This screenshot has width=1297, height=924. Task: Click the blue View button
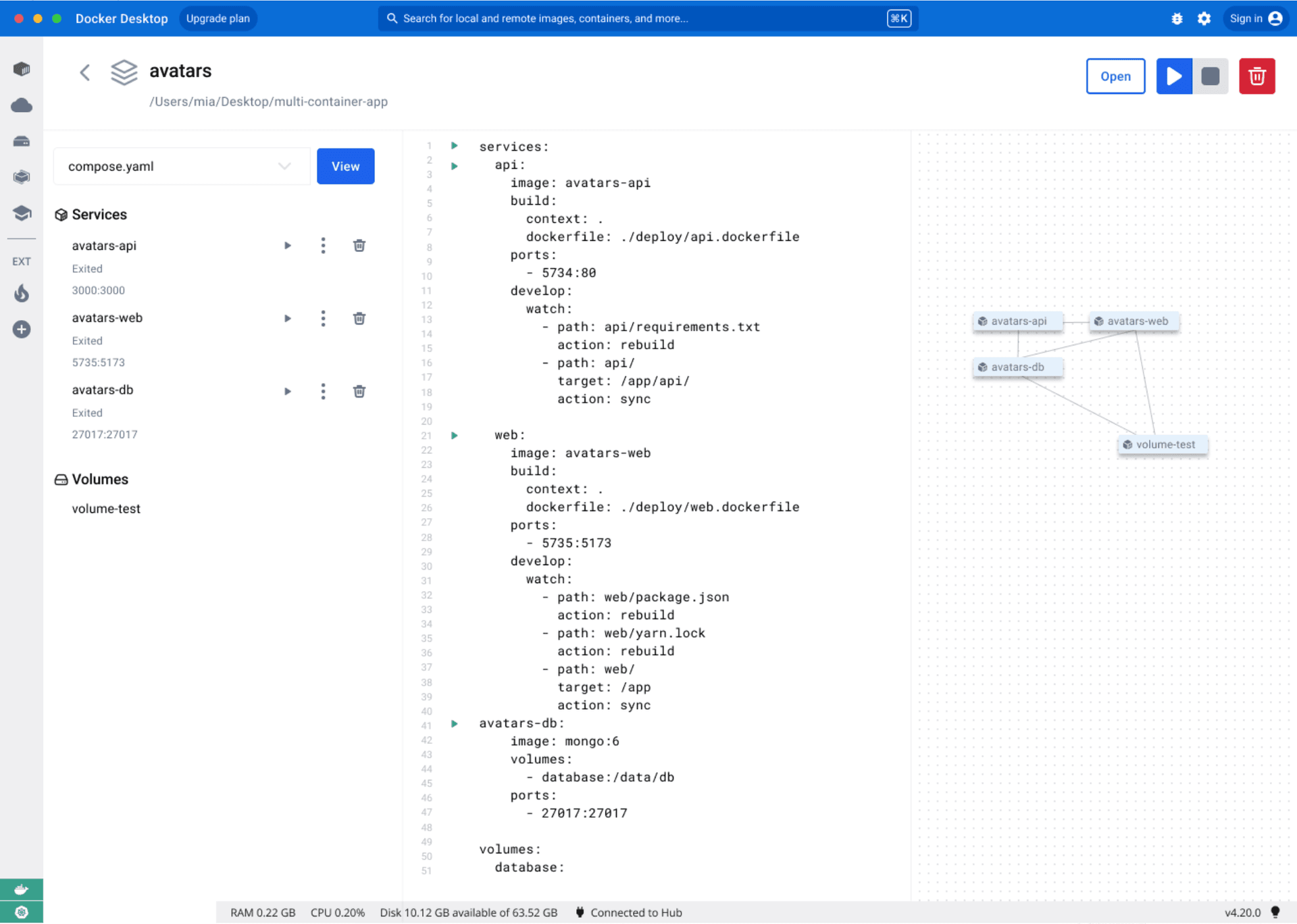tap(345, 166)
